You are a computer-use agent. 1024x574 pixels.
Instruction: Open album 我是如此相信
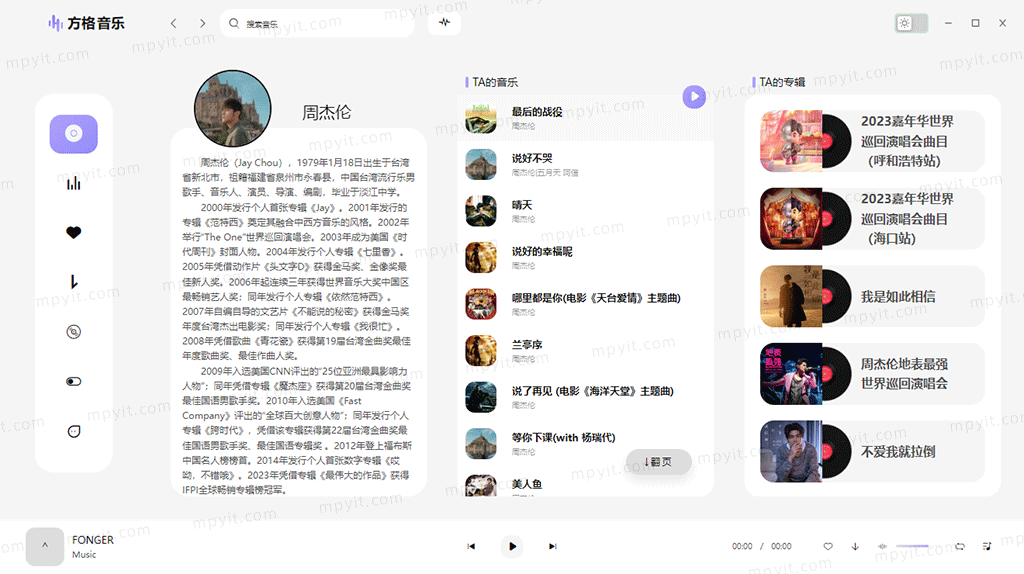872,296
